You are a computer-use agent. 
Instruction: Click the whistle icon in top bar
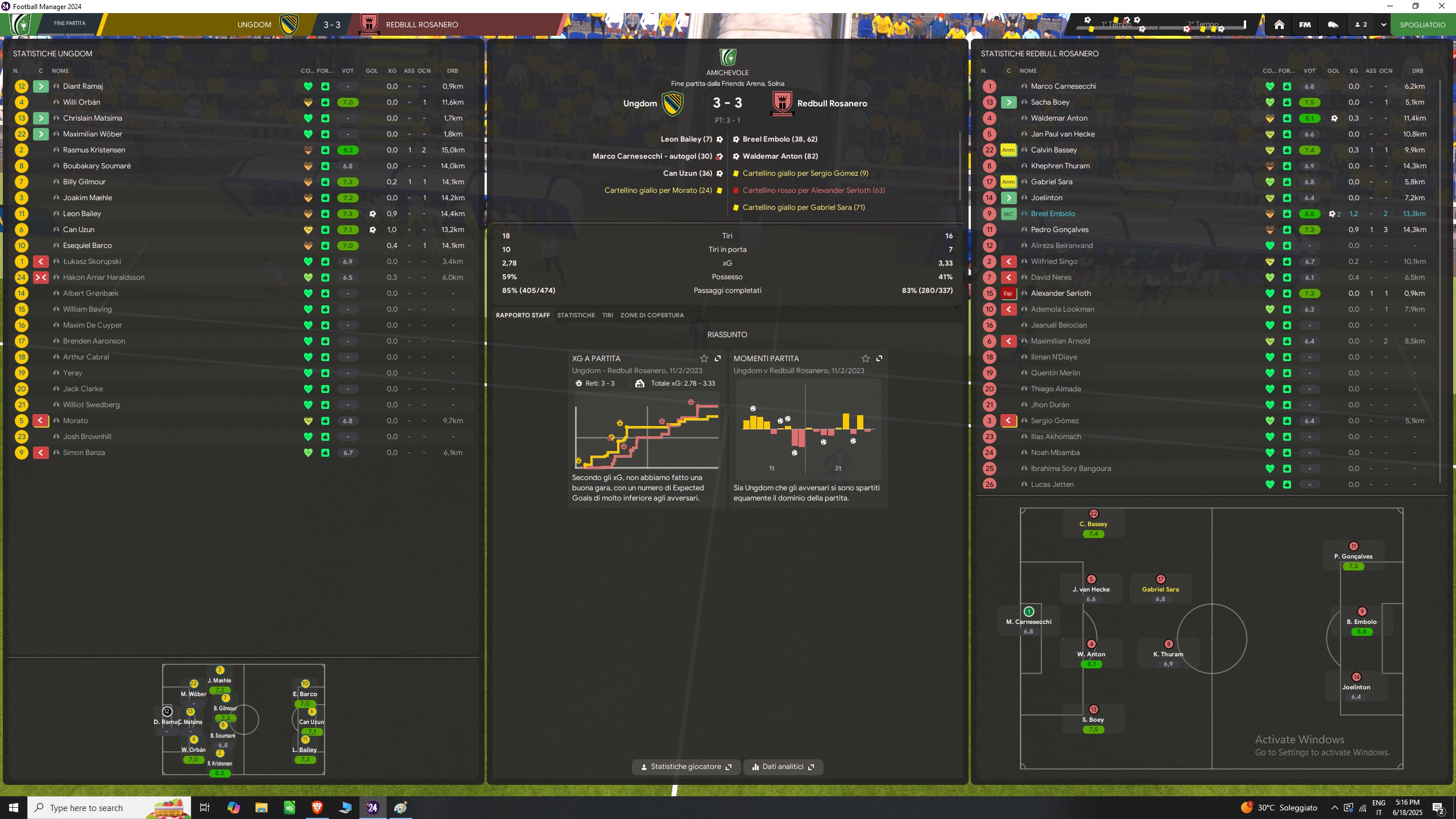pos(1333,24)
